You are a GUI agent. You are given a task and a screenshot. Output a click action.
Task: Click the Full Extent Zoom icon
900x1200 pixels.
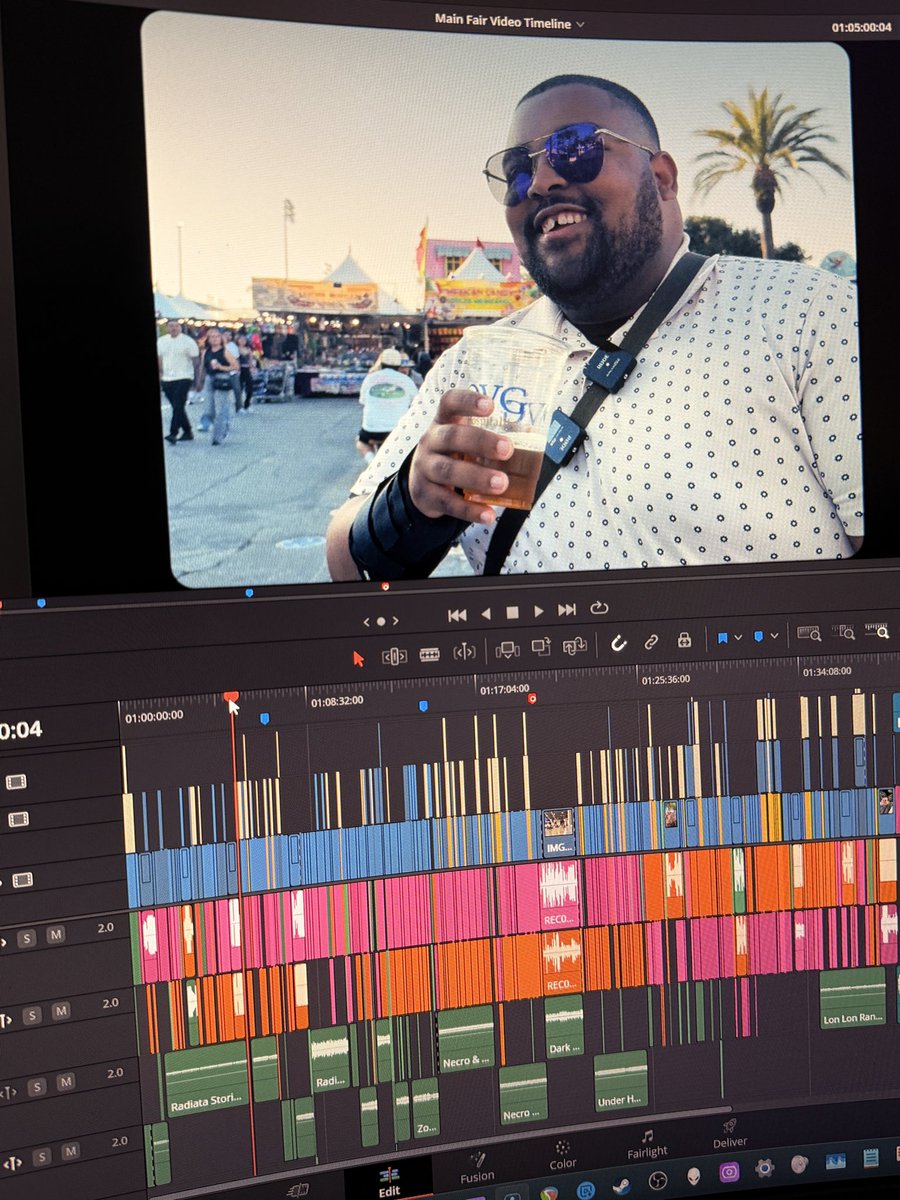809,633
